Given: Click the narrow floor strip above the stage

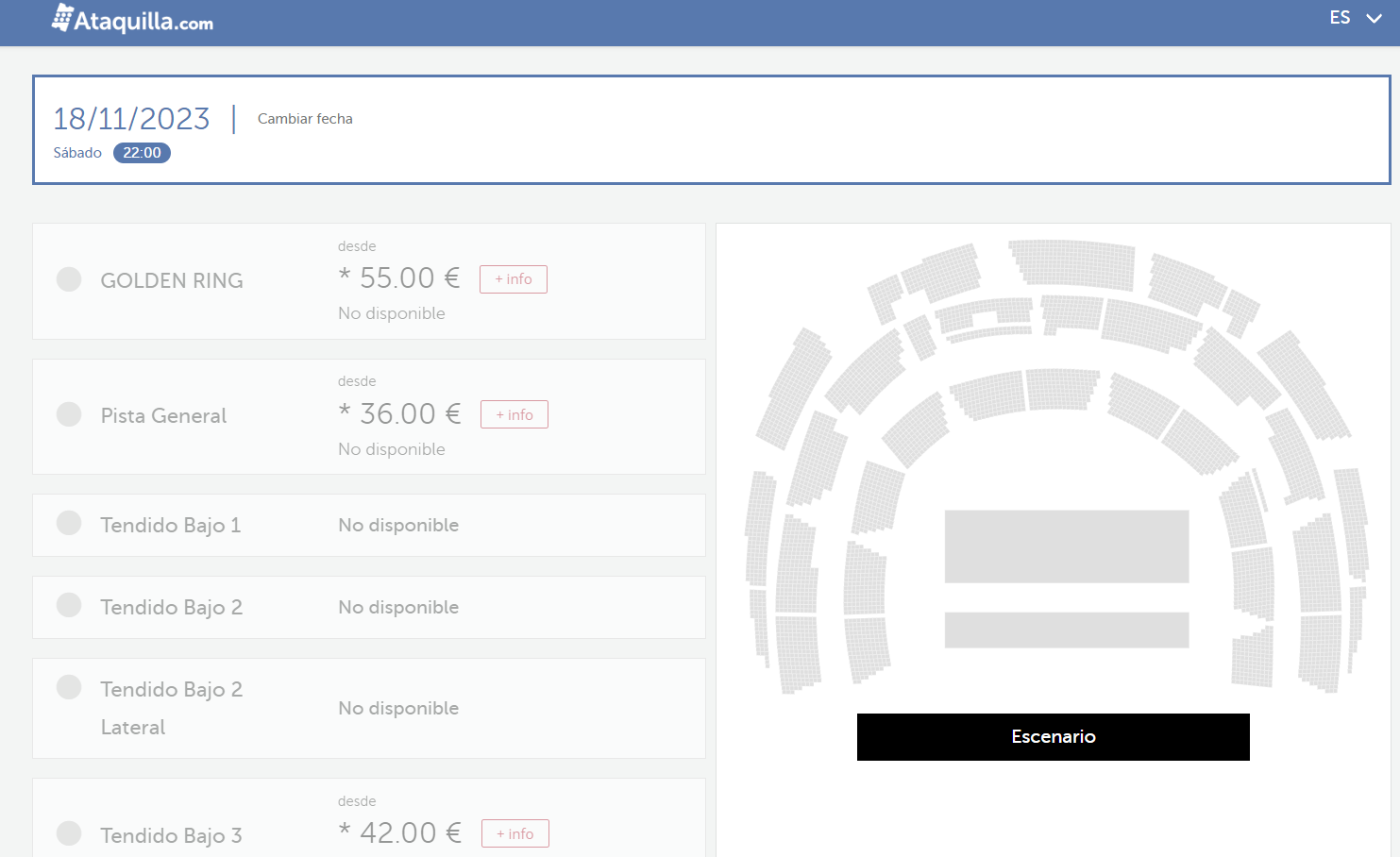Looking at the screenshot, I should coord(1067,630).
